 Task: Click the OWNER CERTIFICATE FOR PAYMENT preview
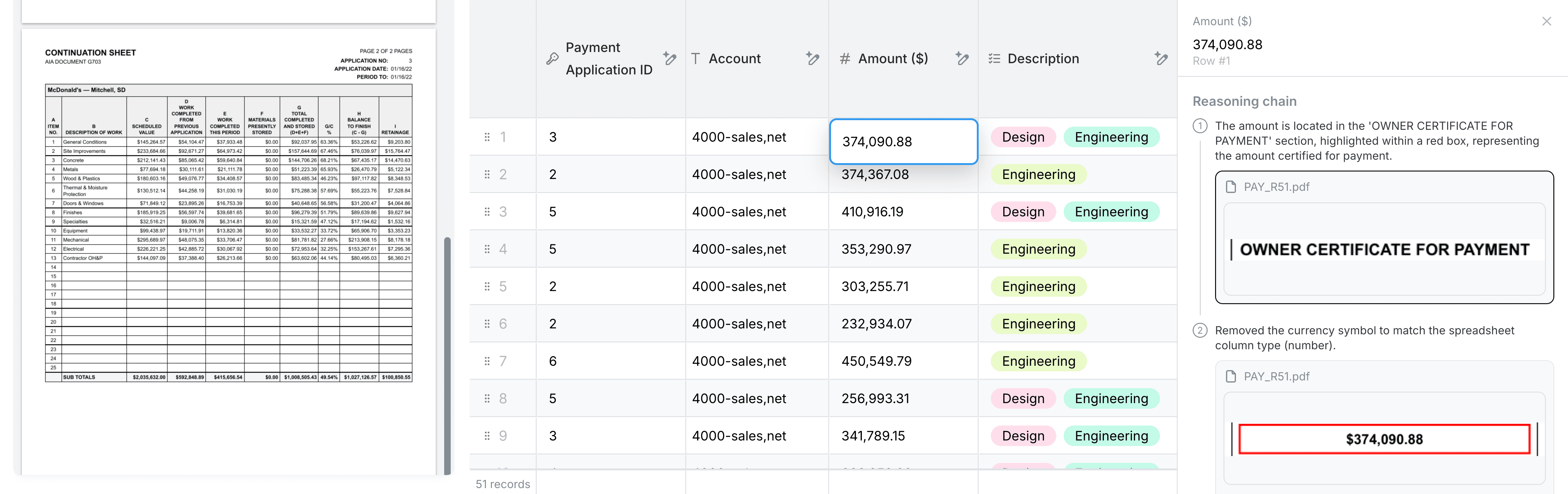[1384, 249]
